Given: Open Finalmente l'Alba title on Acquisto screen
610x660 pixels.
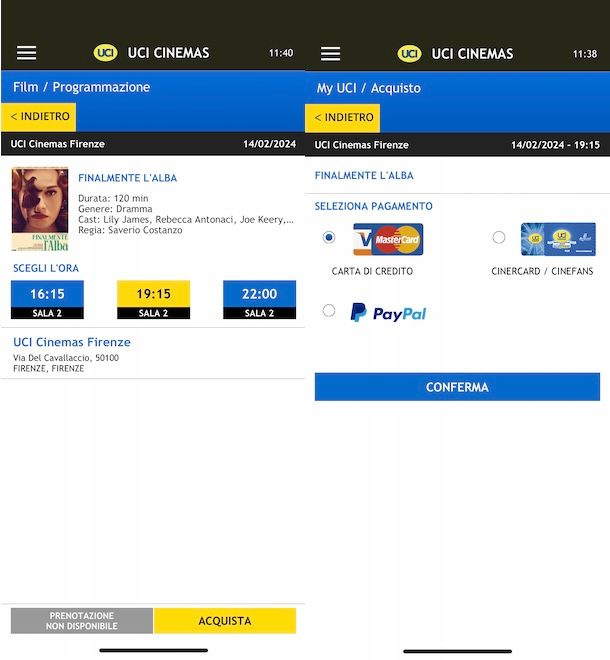Looking at the screenshot, I should [364, 176].
